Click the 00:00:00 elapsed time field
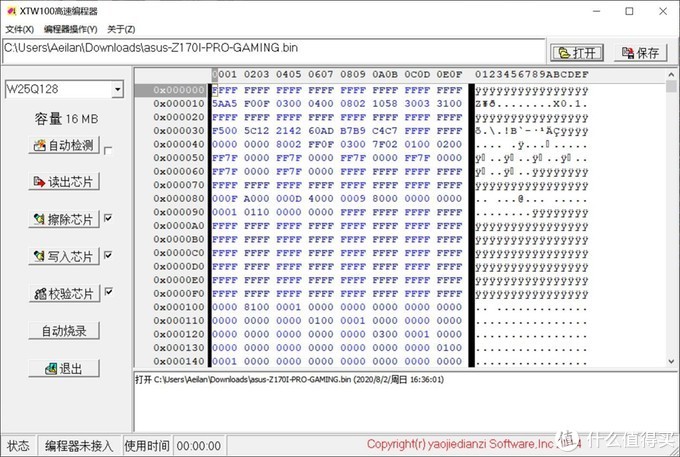The image size is (680, 457). click(199, 446)
